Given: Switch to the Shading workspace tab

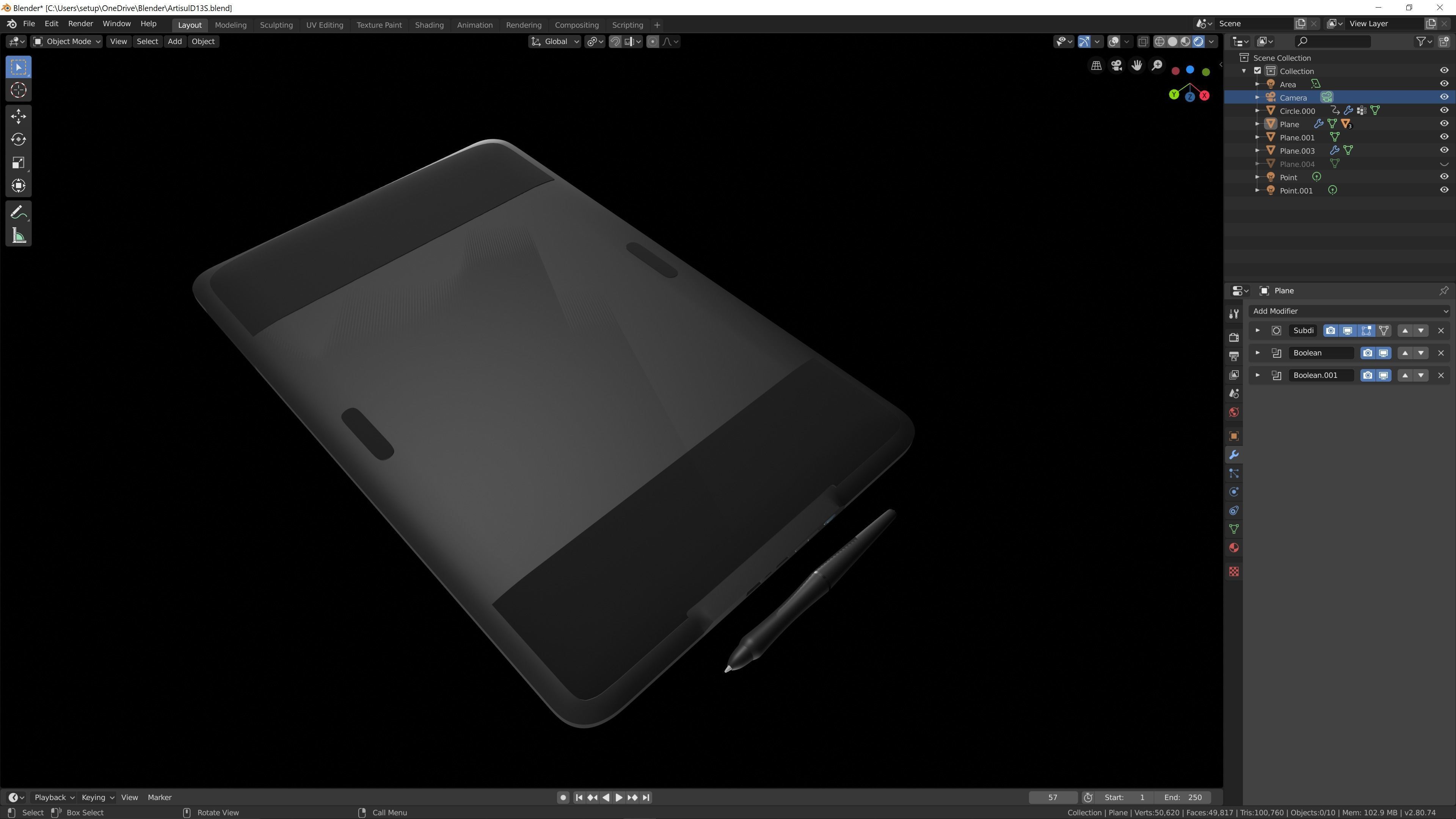Looking at the screenshot, I should (429, 25).
